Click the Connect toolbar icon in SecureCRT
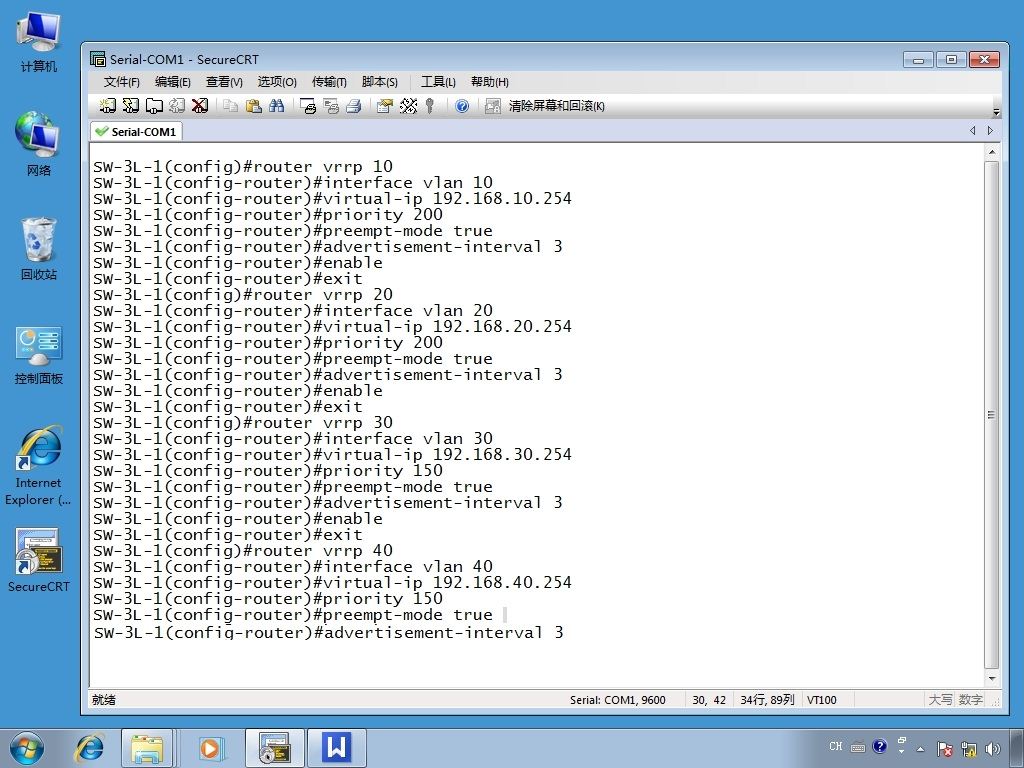Image resolution: width=1024 pixels, height=768 pixels. point(107,106)
